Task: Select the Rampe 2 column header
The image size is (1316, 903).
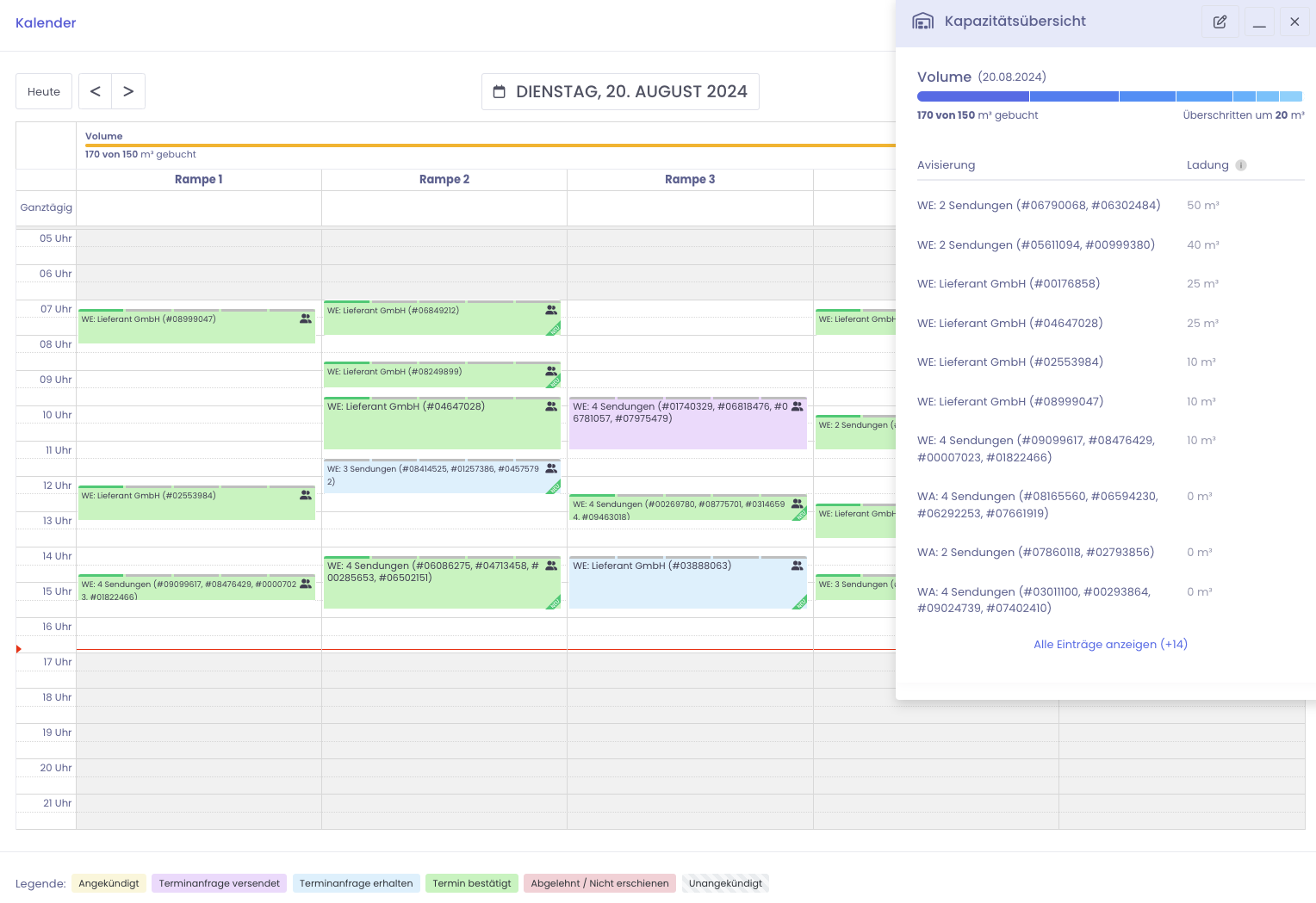Action: point(444,179)
